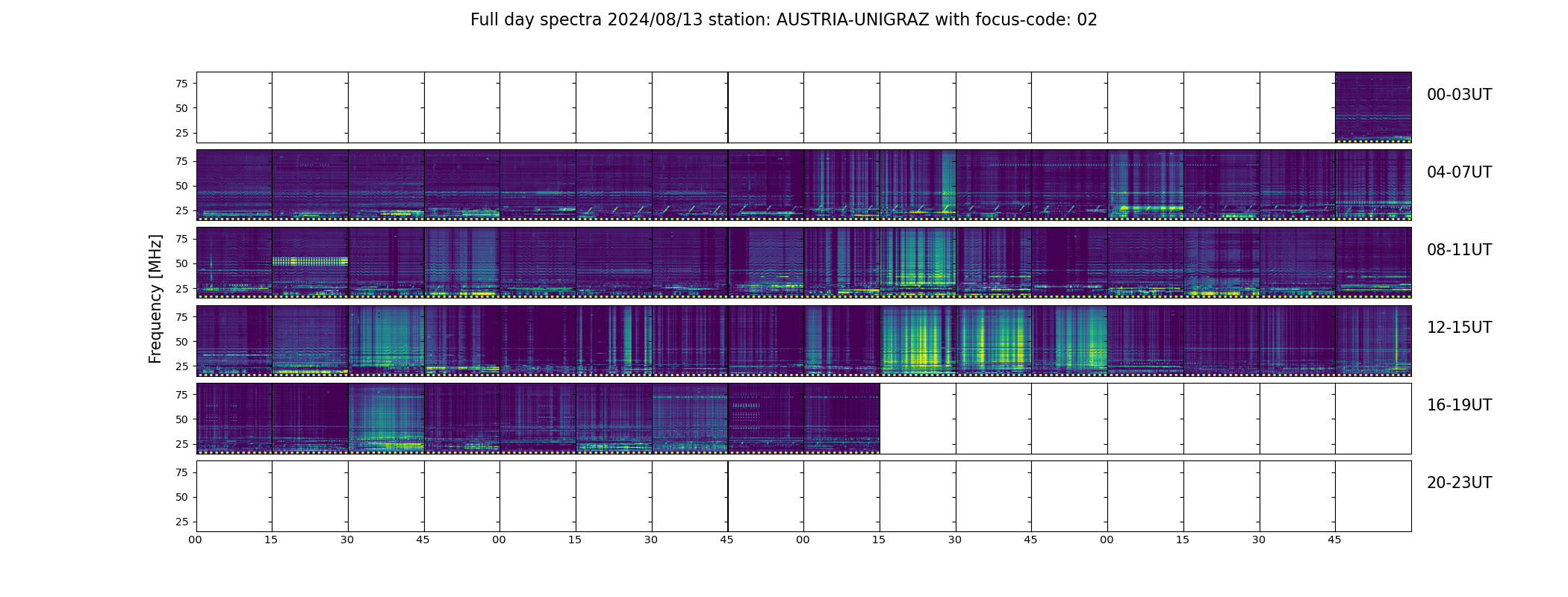Open the bright yellow 14:15 spectrogram panel
This screenshot has height=597, width=1568.
point(918,340)
